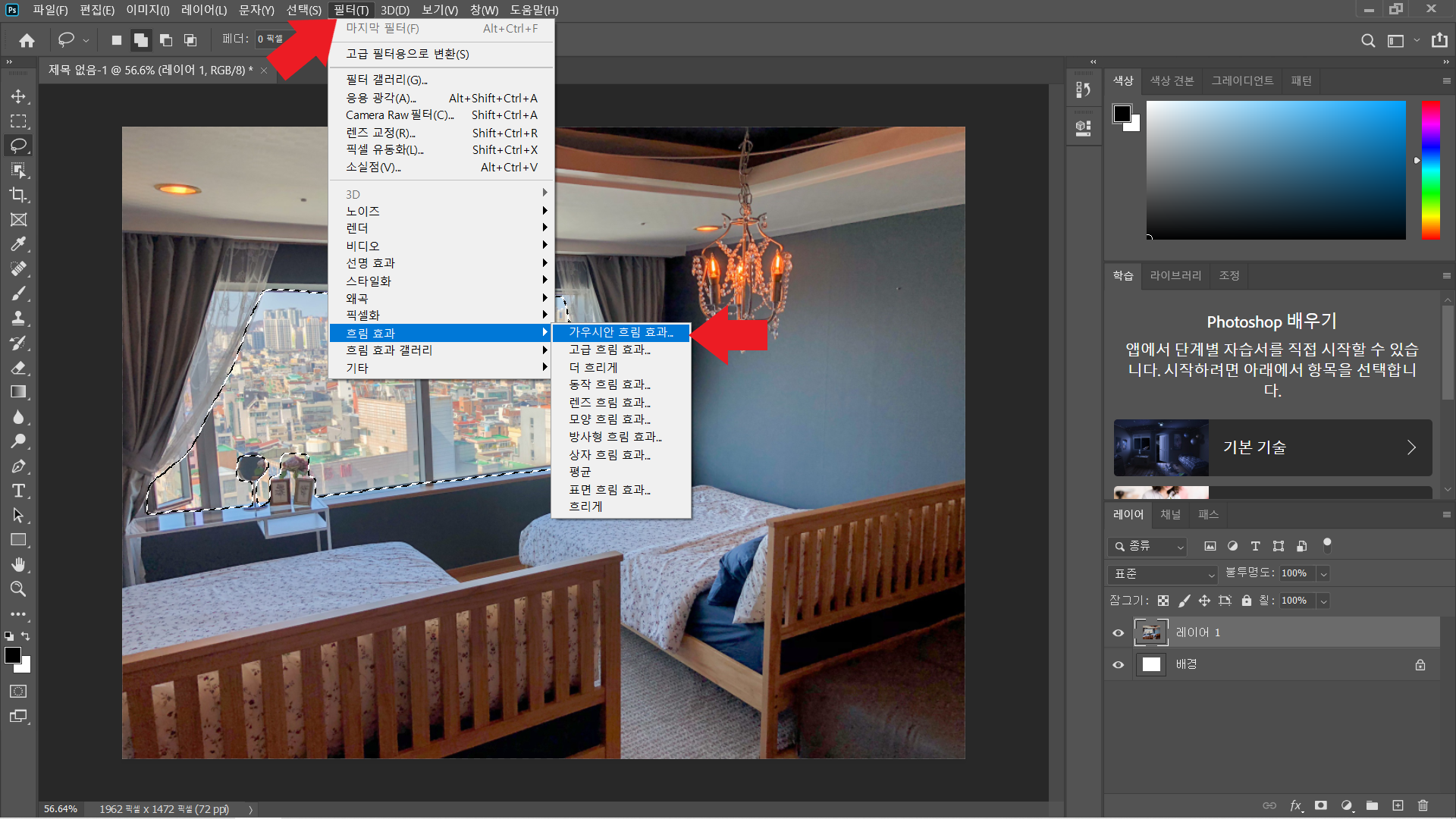Click the delete layer trash icon
The height and width of the screenshot is (819, 1456).
(1423, 805)
